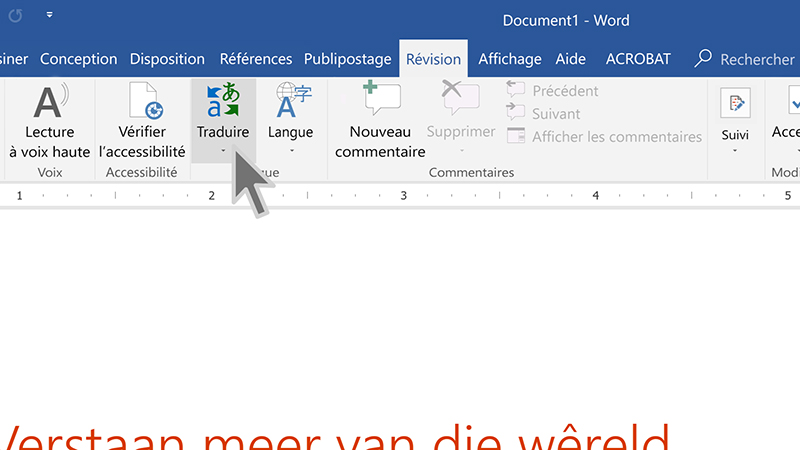The height and width of the screenshot is (450, 800).
Task: Click the search magnifier icon
Action: tap(703, 58)
